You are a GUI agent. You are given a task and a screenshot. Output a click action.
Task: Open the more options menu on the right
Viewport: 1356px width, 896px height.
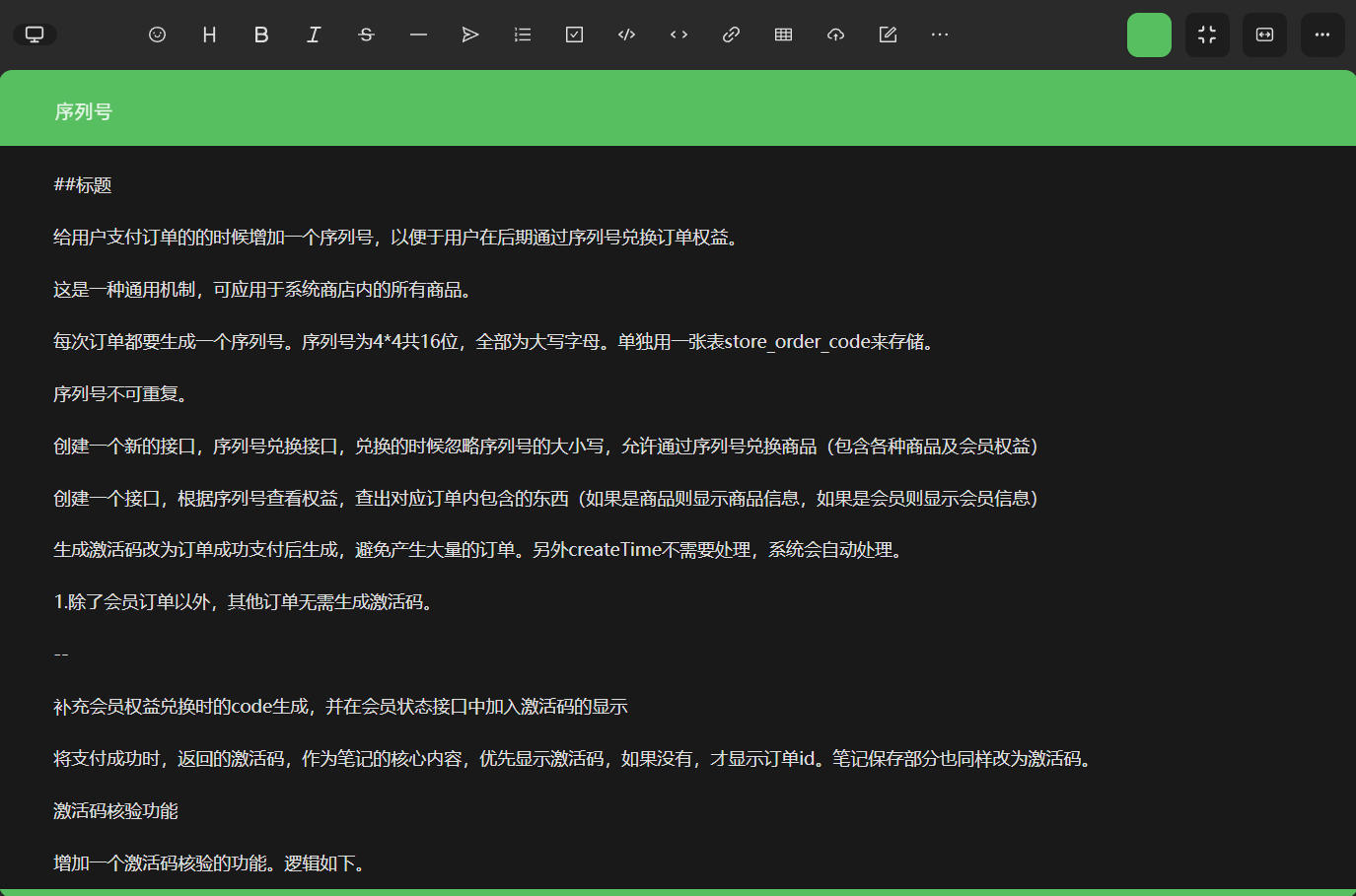1321,34
